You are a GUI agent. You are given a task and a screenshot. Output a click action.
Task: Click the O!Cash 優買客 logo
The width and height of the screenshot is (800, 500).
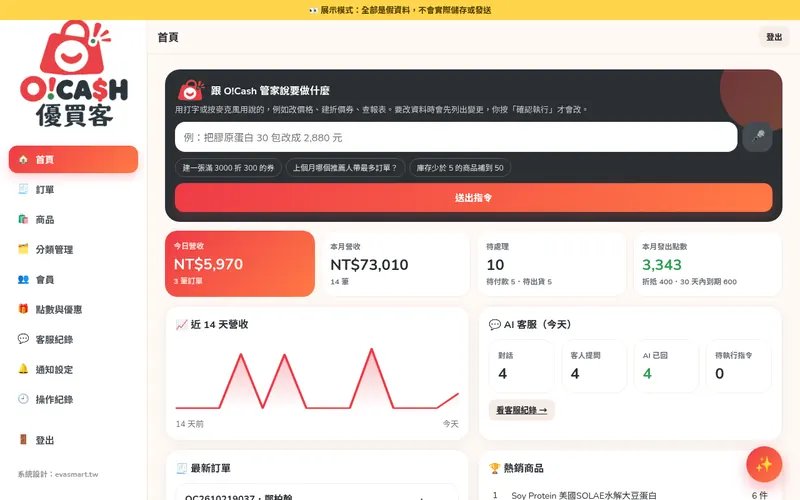tap(74, 74)
